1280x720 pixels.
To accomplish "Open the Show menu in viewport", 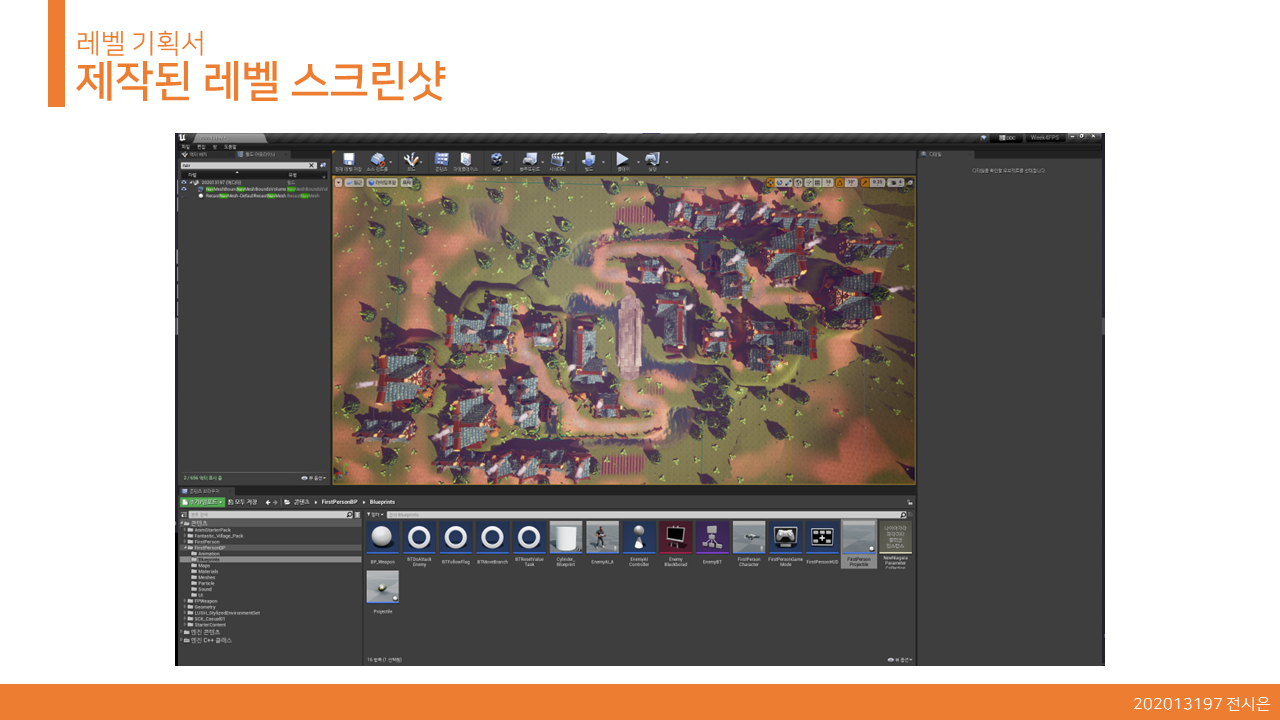I will pos(406,183).
